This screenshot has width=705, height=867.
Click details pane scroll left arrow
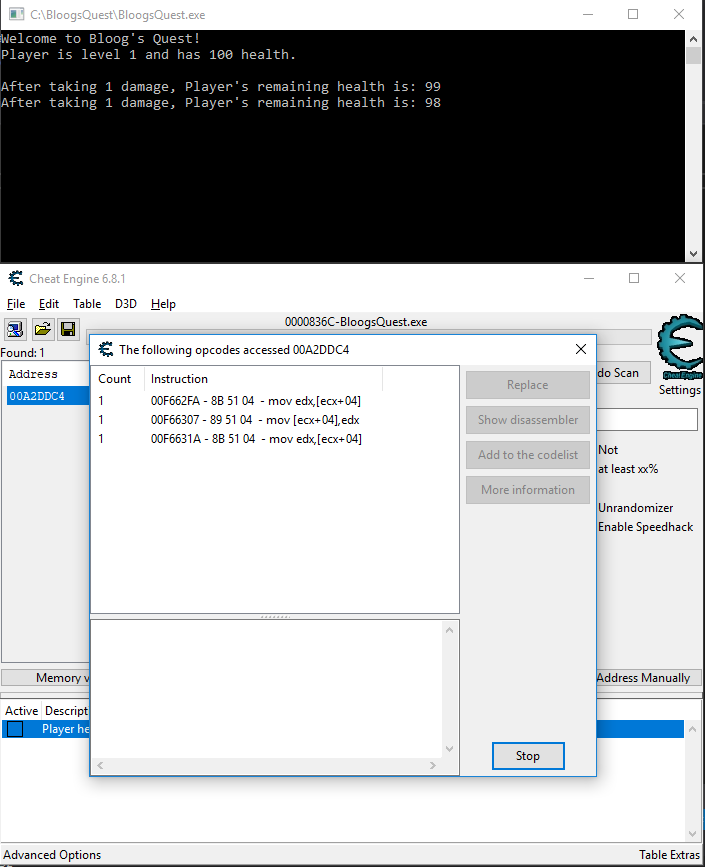click(100, 765)
